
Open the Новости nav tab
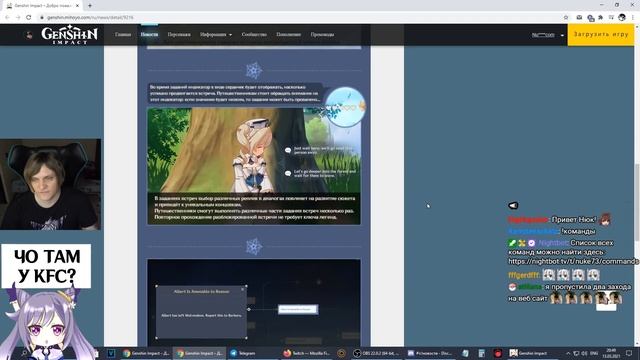pos(149,35)
